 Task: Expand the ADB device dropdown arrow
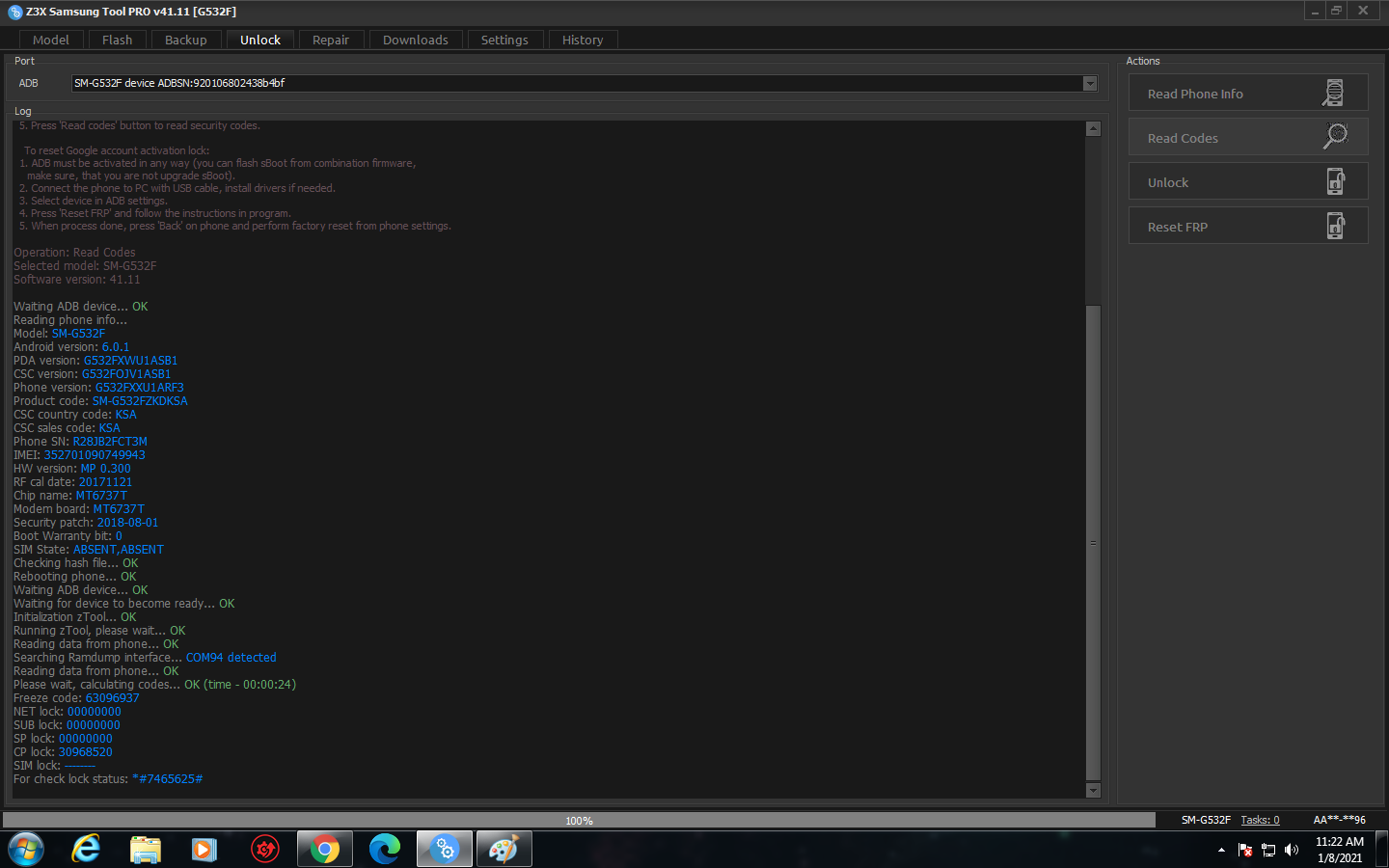(1090, 83)
